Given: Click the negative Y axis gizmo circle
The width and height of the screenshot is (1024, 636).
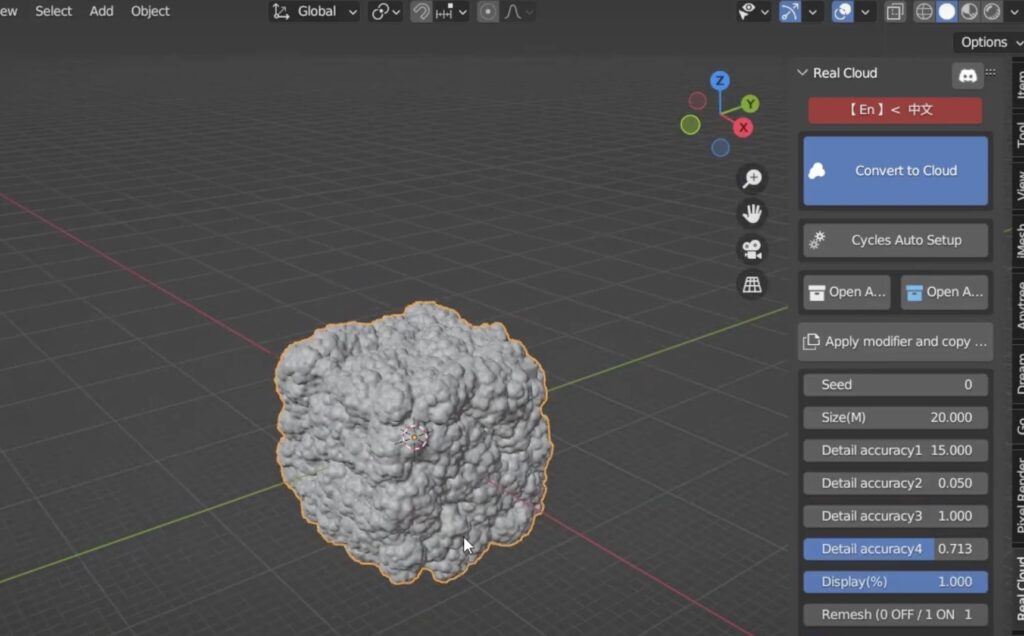Looking at the screenshot, I should coord(690,125).
